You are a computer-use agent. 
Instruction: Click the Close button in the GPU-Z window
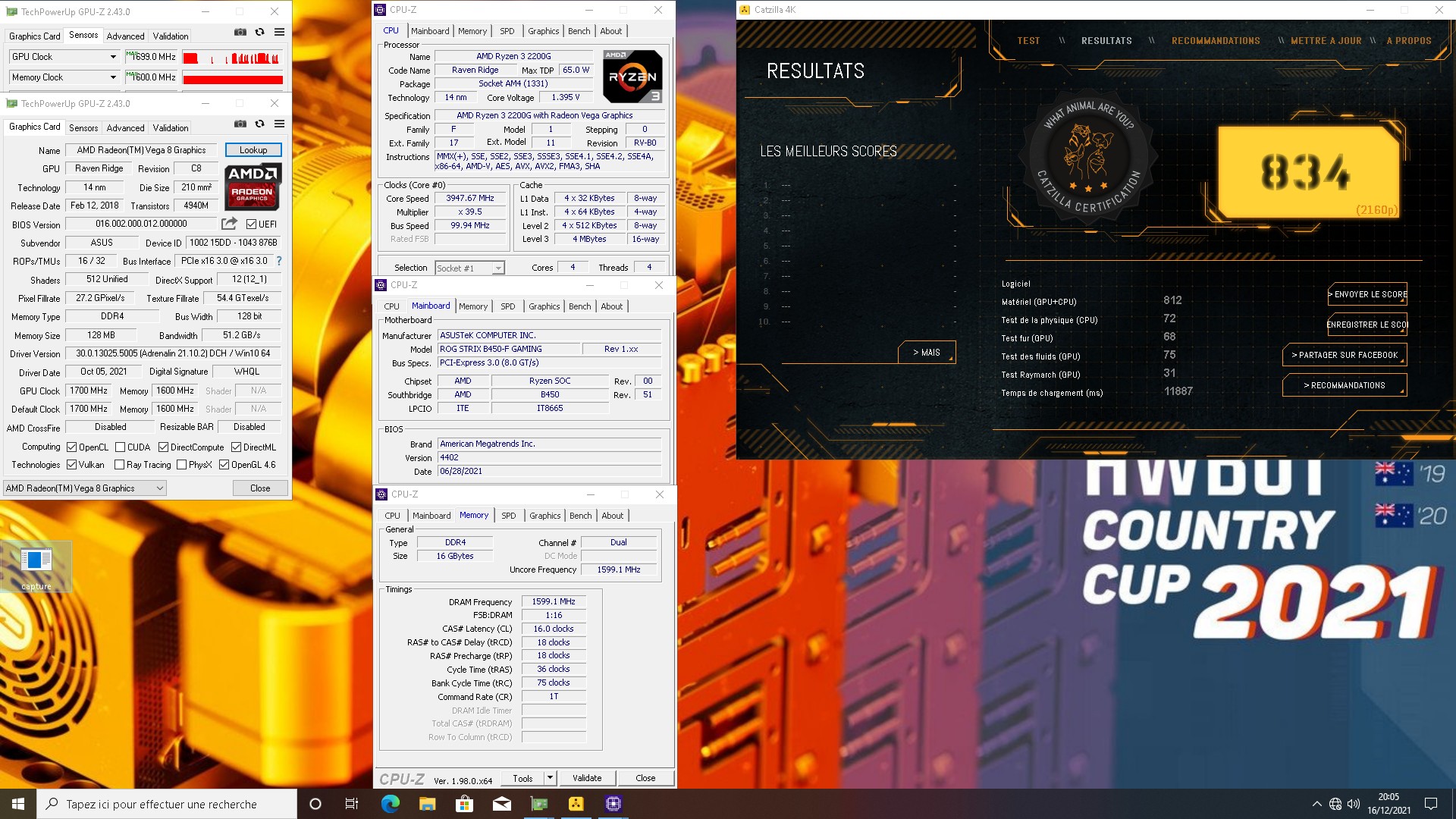point(260,488)
